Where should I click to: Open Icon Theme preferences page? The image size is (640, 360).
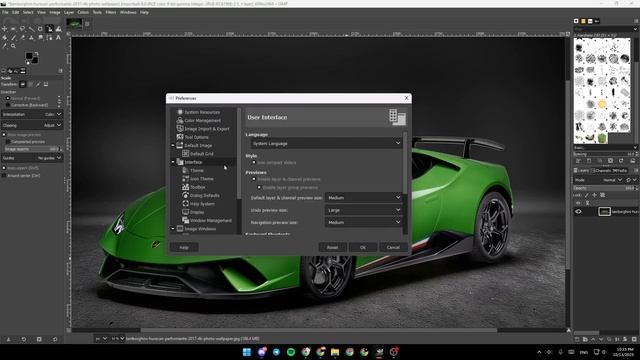[202, 179]
